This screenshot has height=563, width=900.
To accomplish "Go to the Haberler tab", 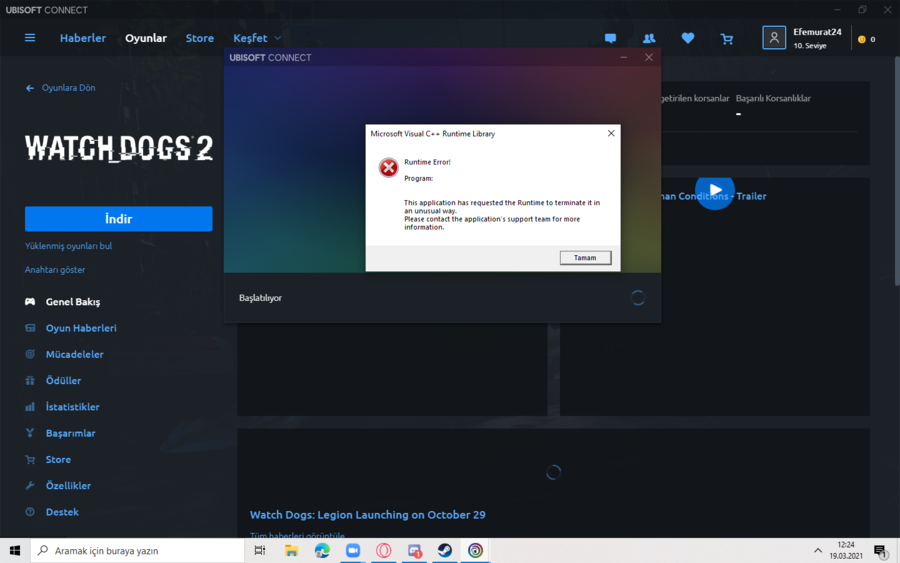I will 83,38.
